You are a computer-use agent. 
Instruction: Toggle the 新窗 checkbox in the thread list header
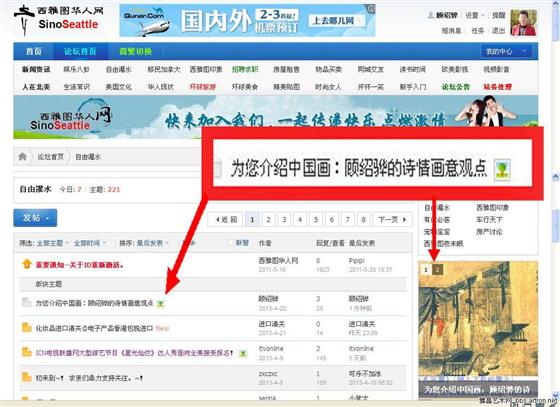(x=231, y=243)
